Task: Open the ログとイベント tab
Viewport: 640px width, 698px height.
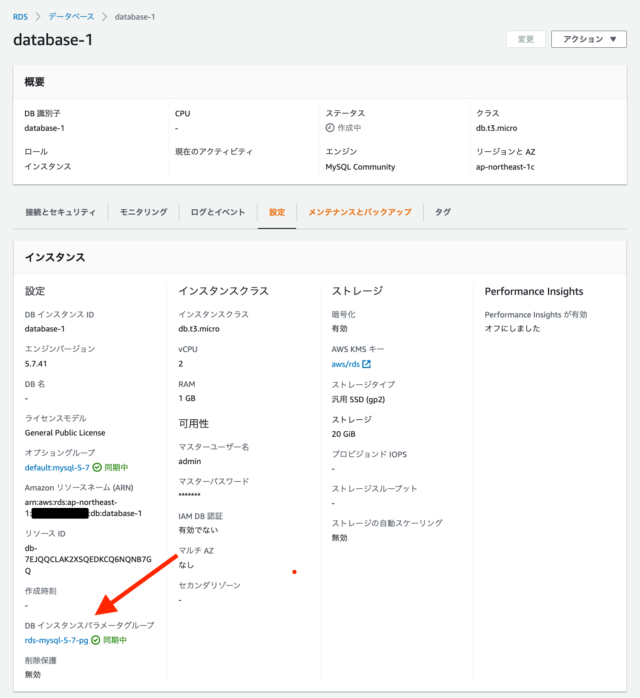Action: (218, 212)
